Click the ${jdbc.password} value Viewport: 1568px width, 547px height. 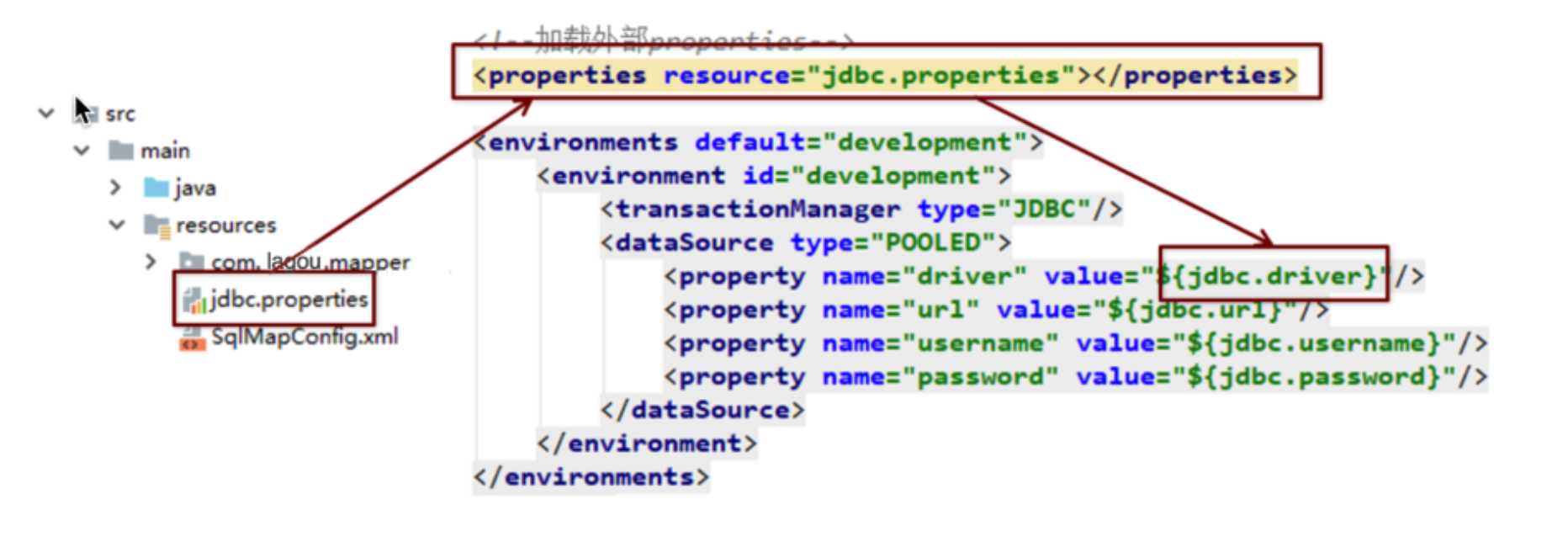1314,376
